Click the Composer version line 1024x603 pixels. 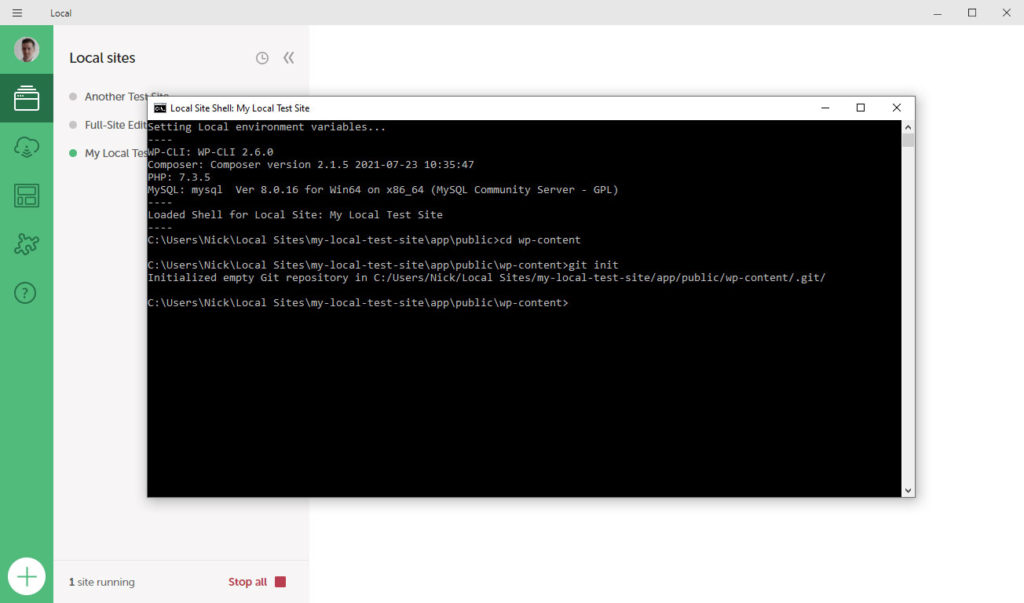pos(311,165)
